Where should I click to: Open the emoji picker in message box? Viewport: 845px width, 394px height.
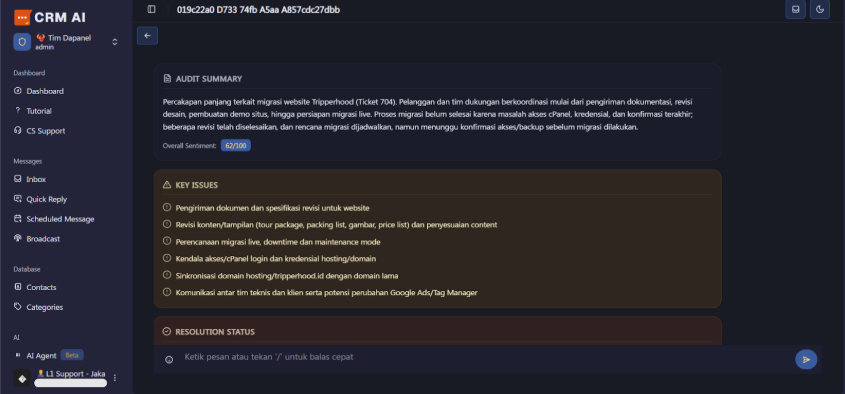pyautogui.click(x=169, y=360)
